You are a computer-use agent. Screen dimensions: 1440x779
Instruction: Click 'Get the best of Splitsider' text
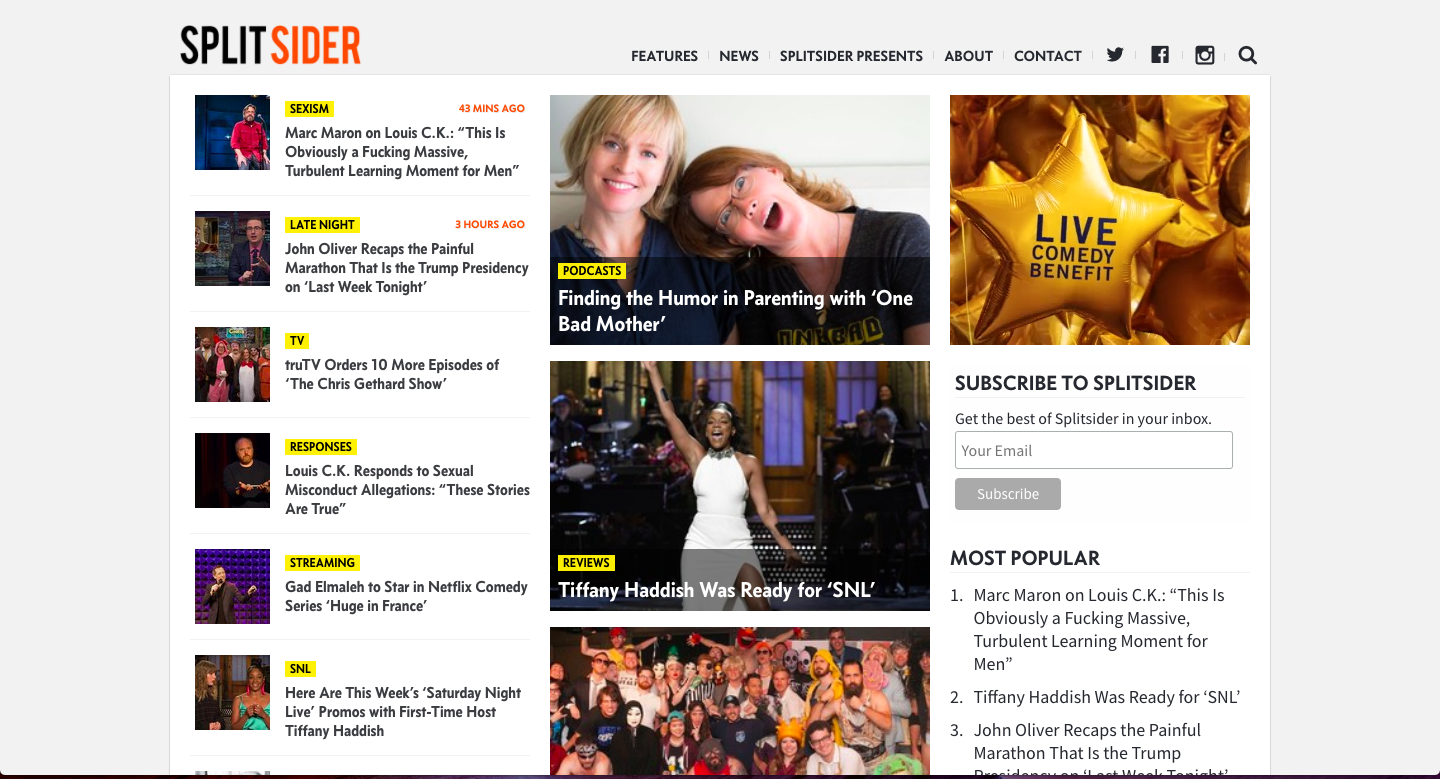[1083, 419]
